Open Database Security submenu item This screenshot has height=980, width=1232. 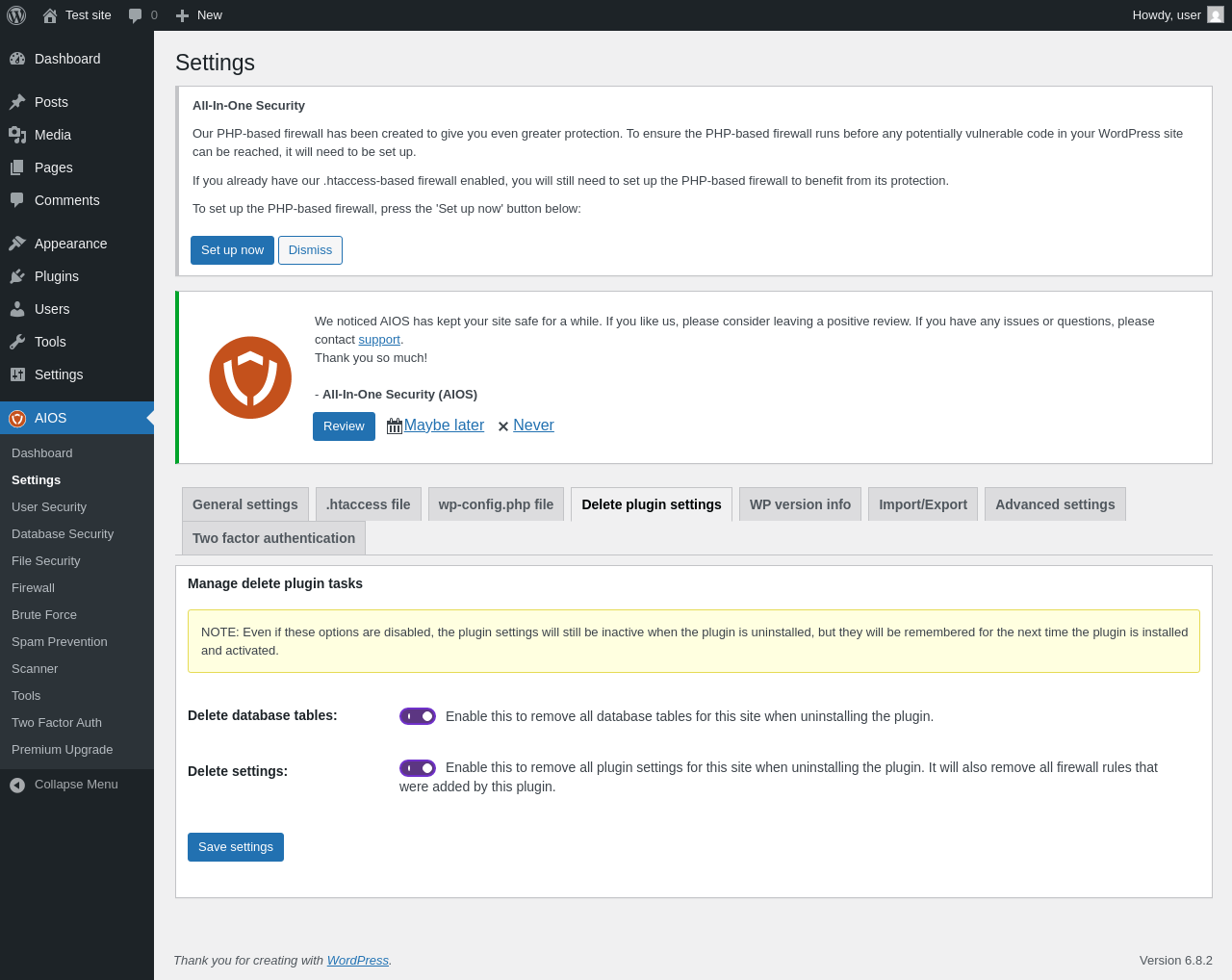77,534
